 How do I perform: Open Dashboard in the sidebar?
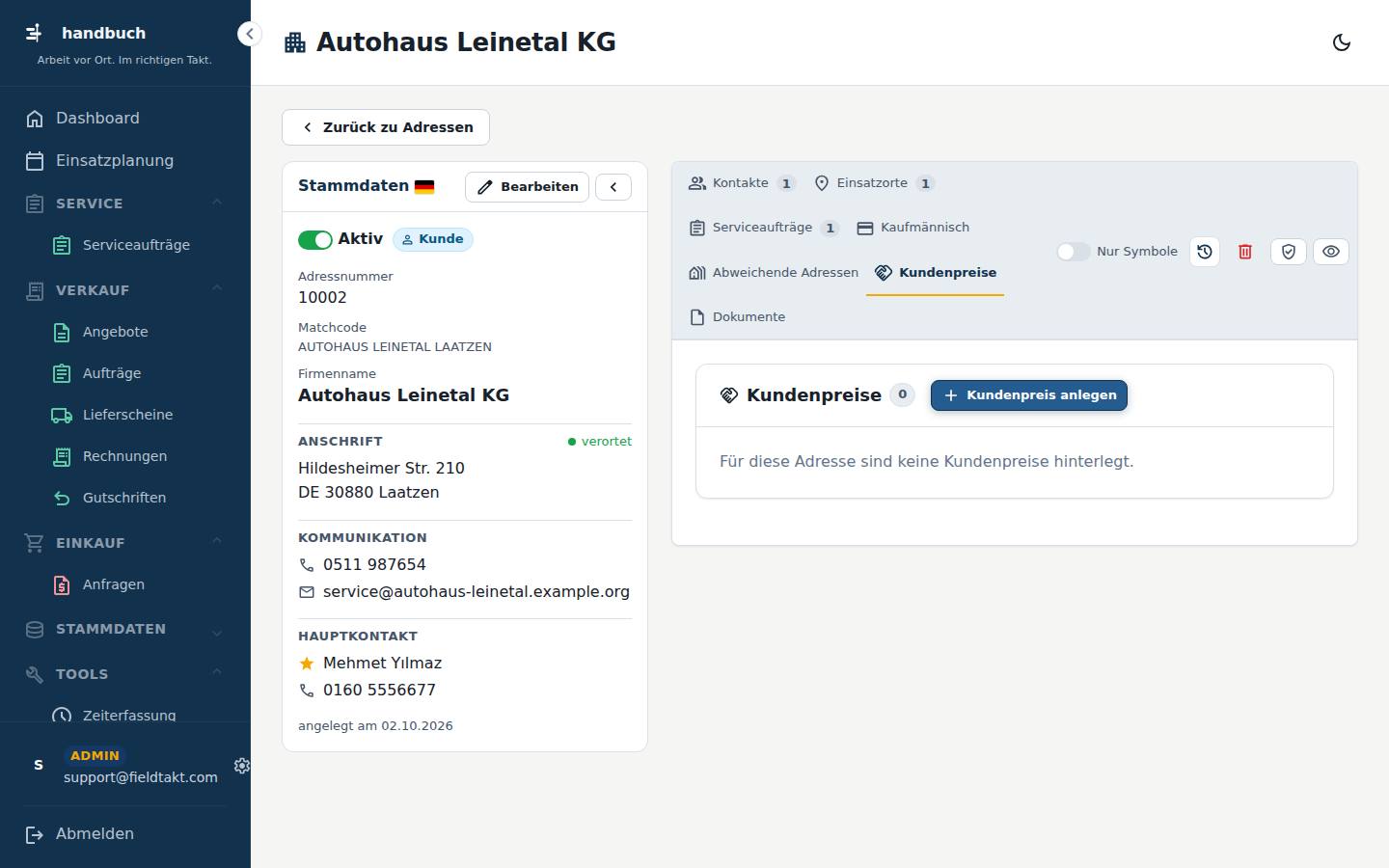[x=125, y=119]
